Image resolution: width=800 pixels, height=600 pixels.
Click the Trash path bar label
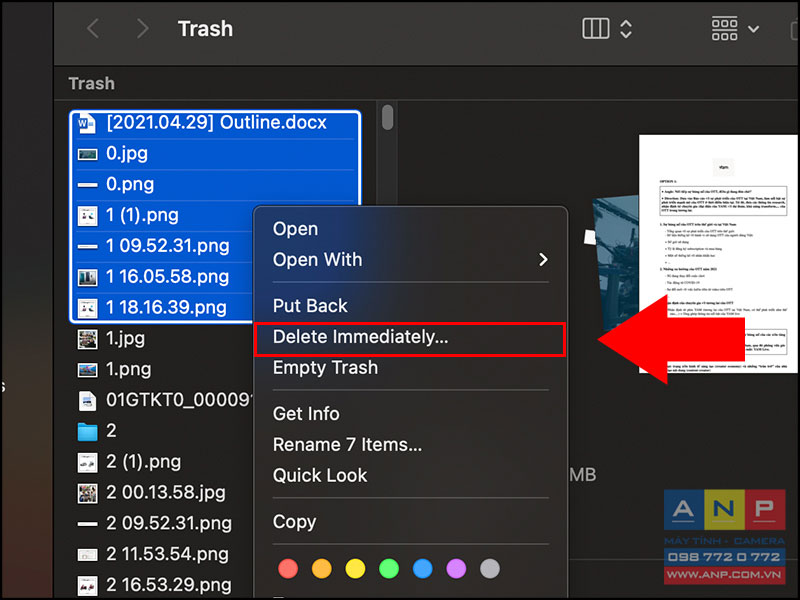point(92,84)
